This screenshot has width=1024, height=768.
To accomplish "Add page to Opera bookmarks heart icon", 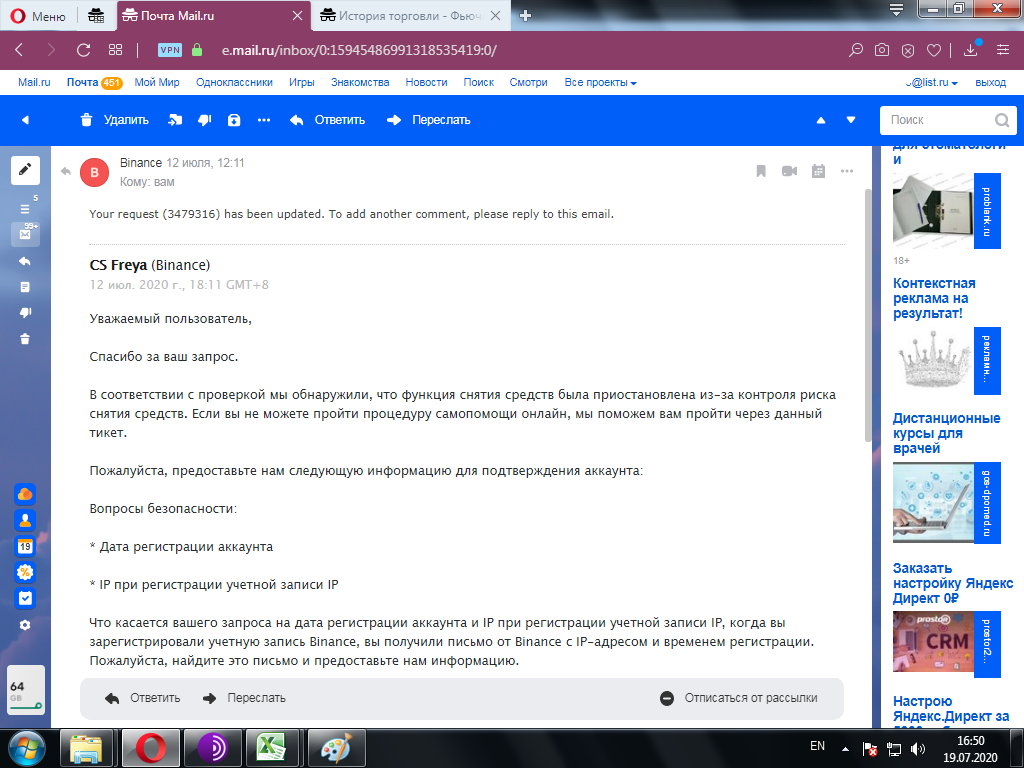I will point(934,50).
